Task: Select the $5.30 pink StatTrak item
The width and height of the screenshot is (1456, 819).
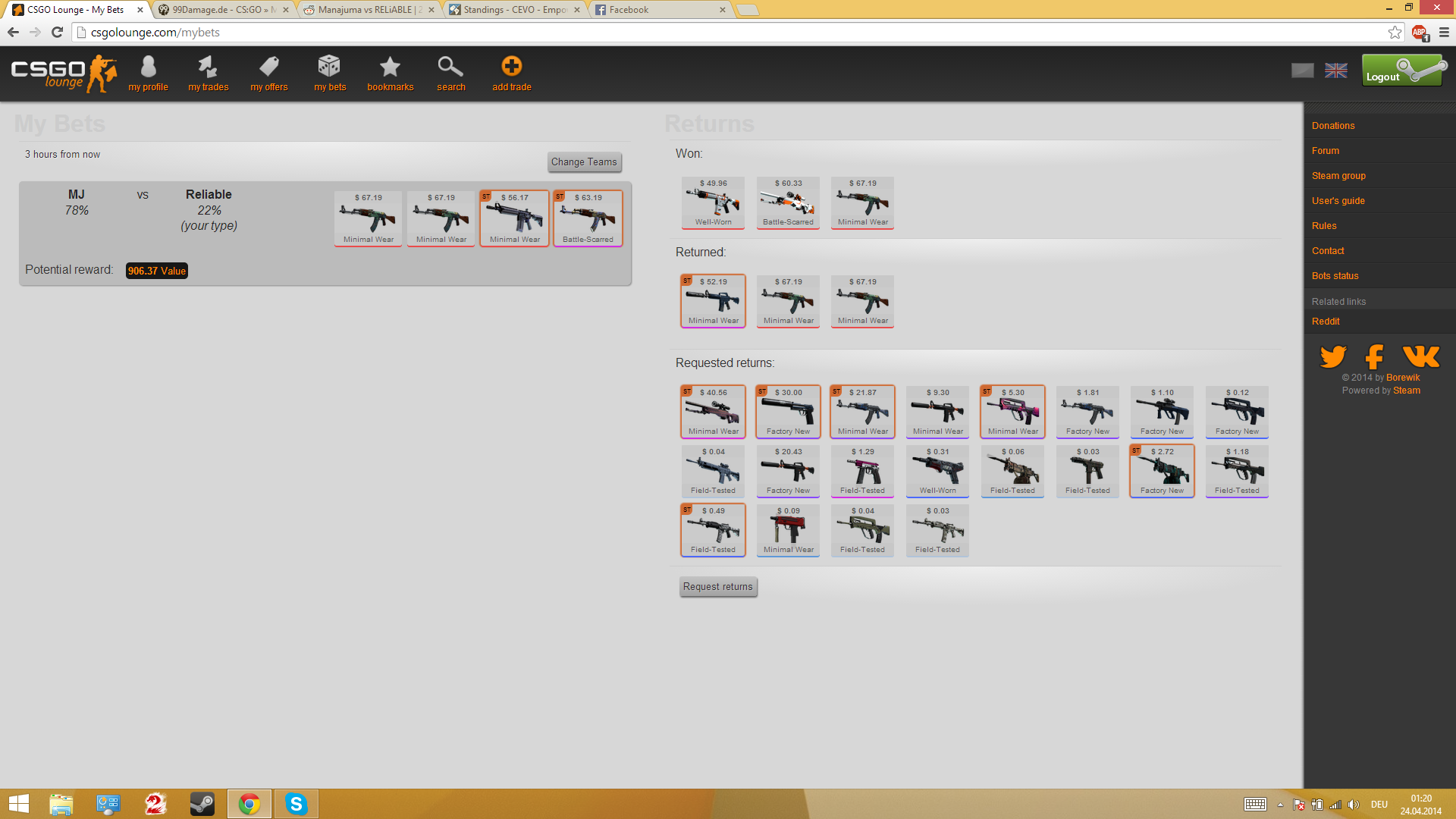Action: [x=1012, y=412]
